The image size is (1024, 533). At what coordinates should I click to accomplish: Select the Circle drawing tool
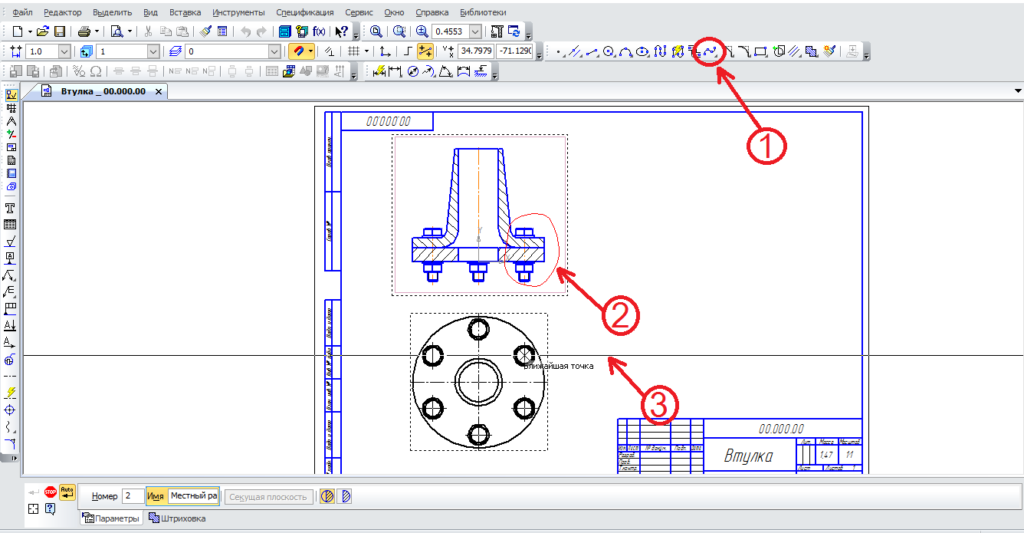(608, 51)
